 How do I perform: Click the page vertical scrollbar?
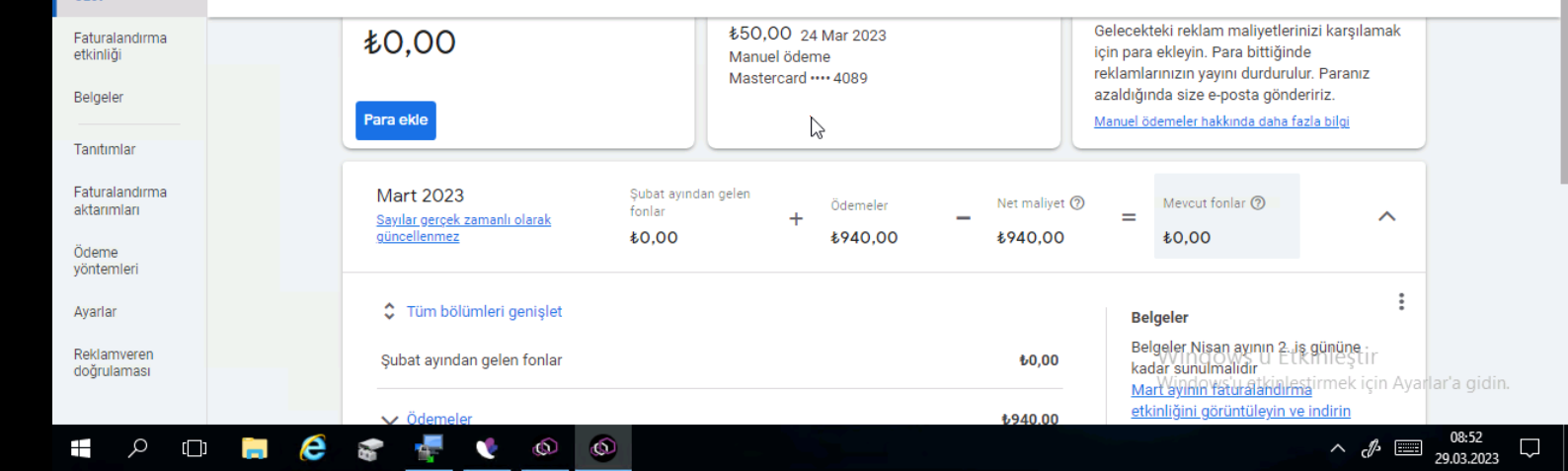1563,92
